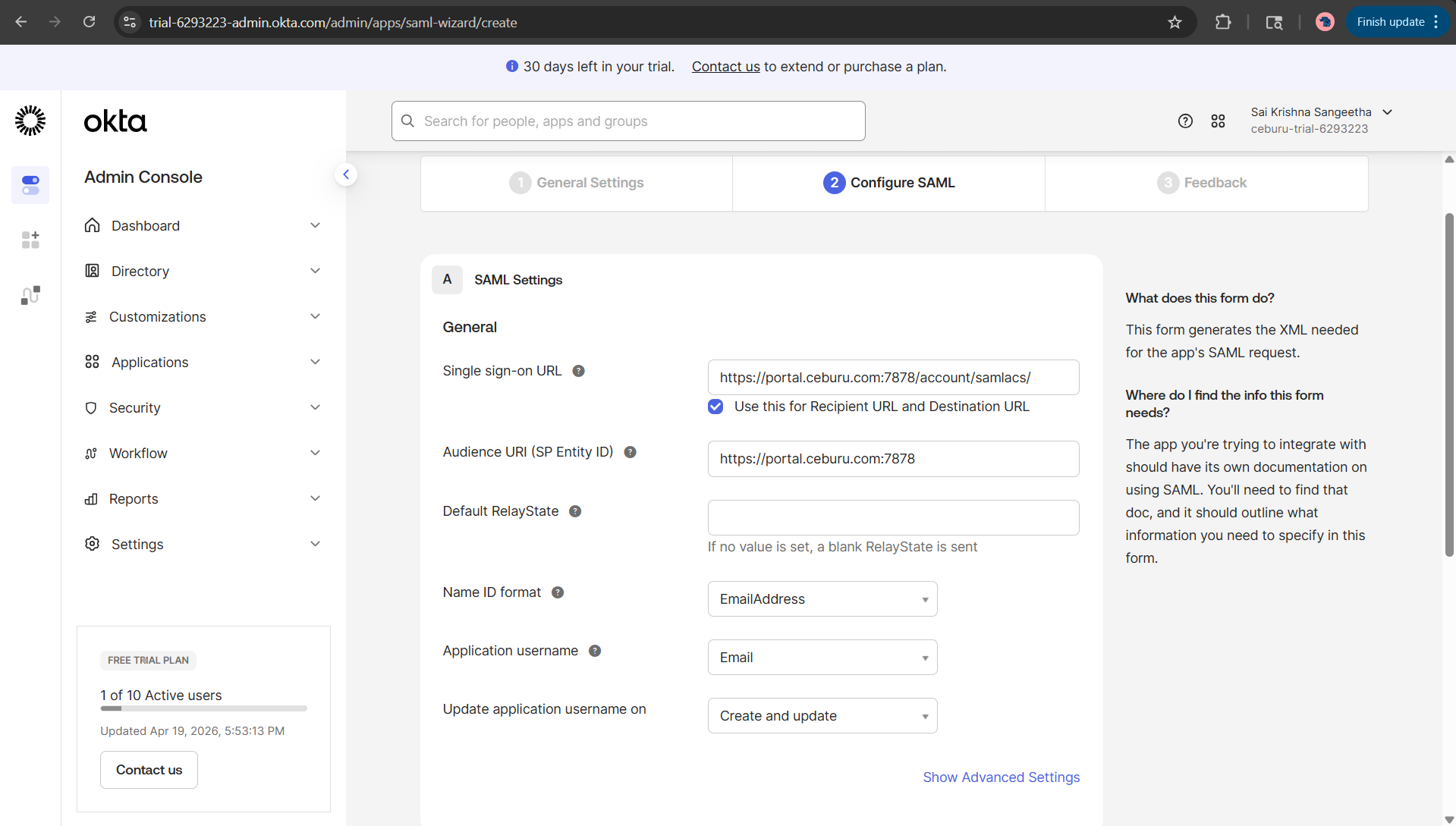1456x826 pixels.
Task: Toggle Use this for Recipient URL checkbox
Action: click(x=715, y=407)
